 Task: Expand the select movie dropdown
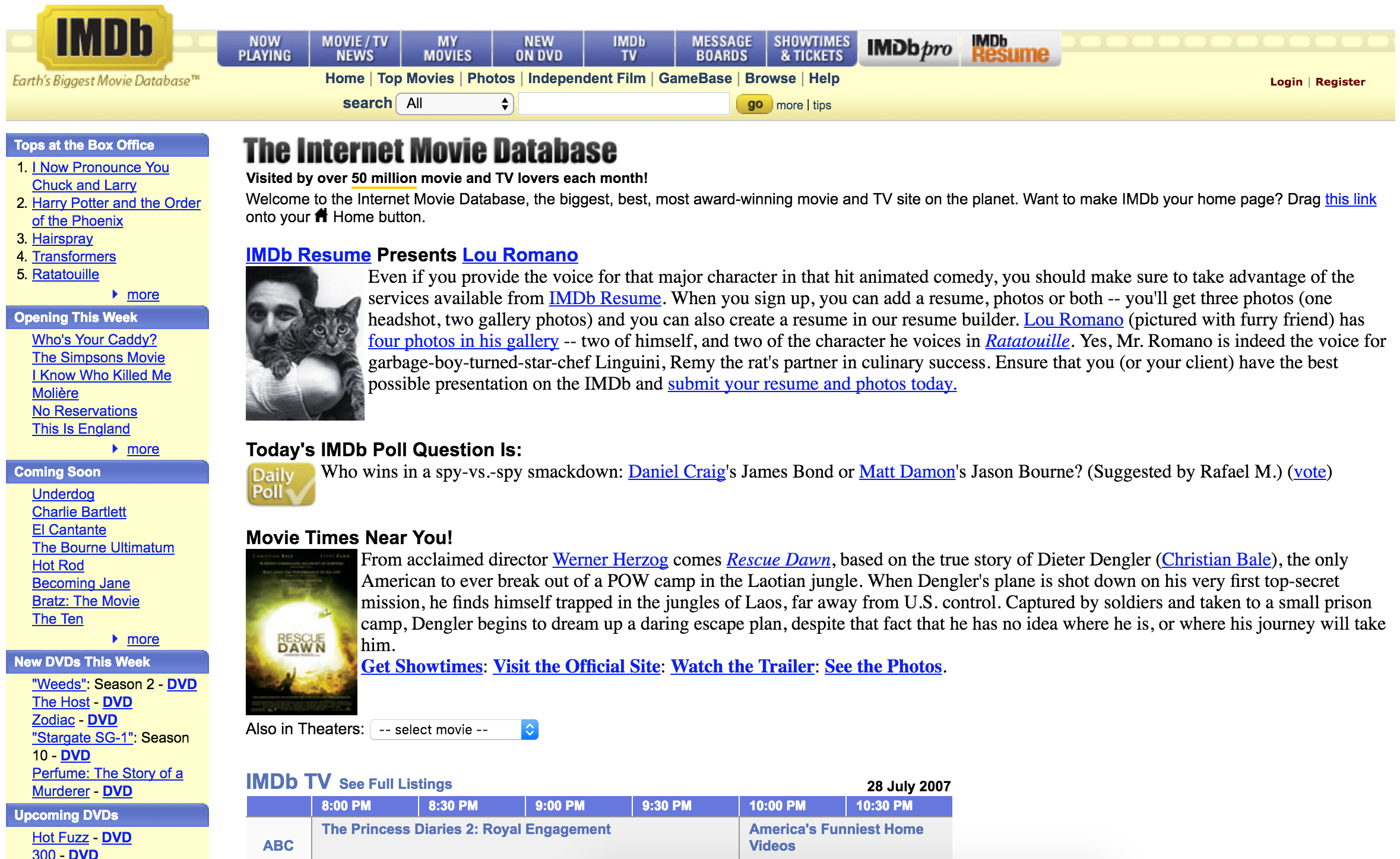click(454, 729)
